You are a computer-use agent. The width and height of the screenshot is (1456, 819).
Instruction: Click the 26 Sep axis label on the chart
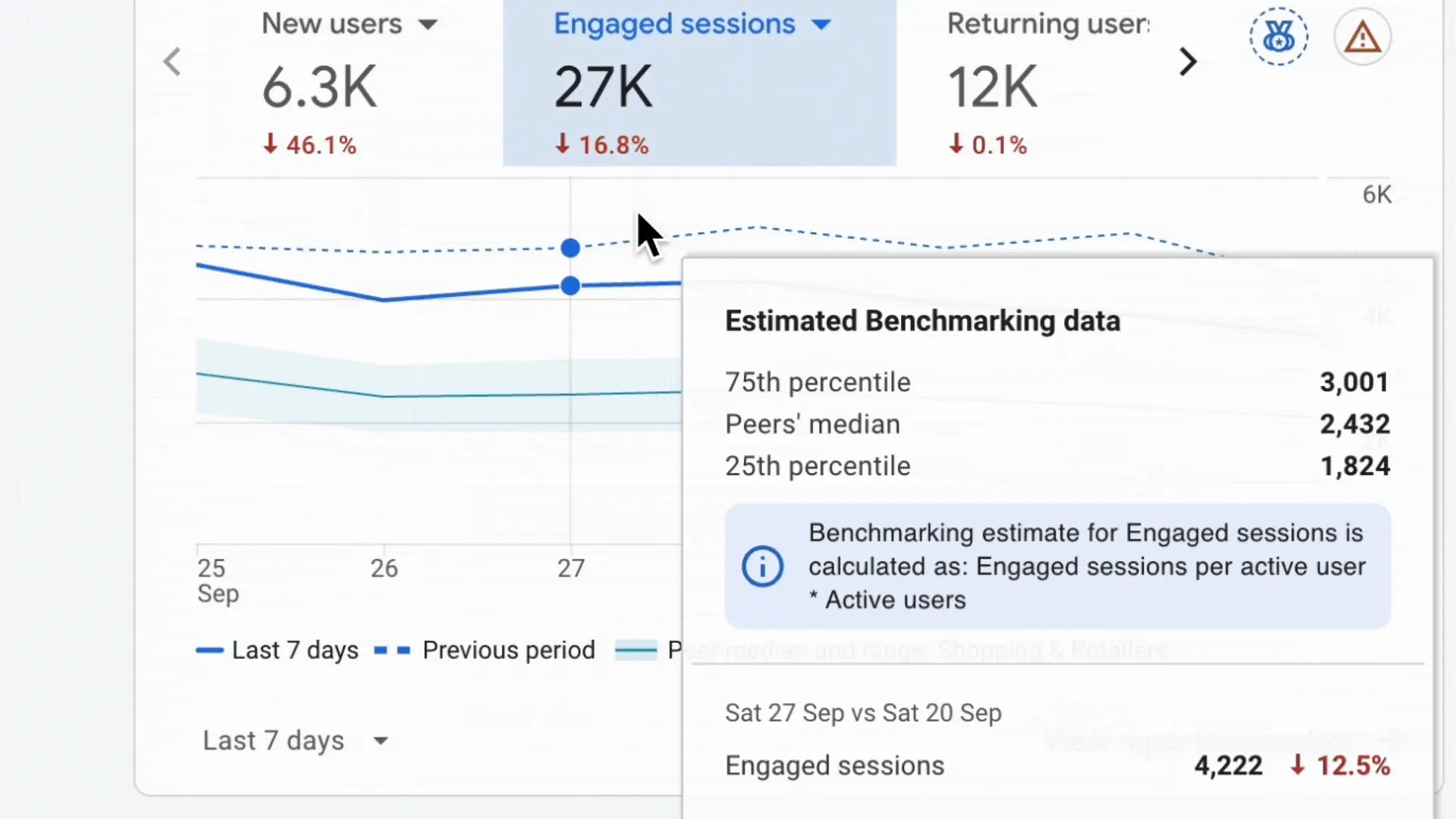pos(384,567)
